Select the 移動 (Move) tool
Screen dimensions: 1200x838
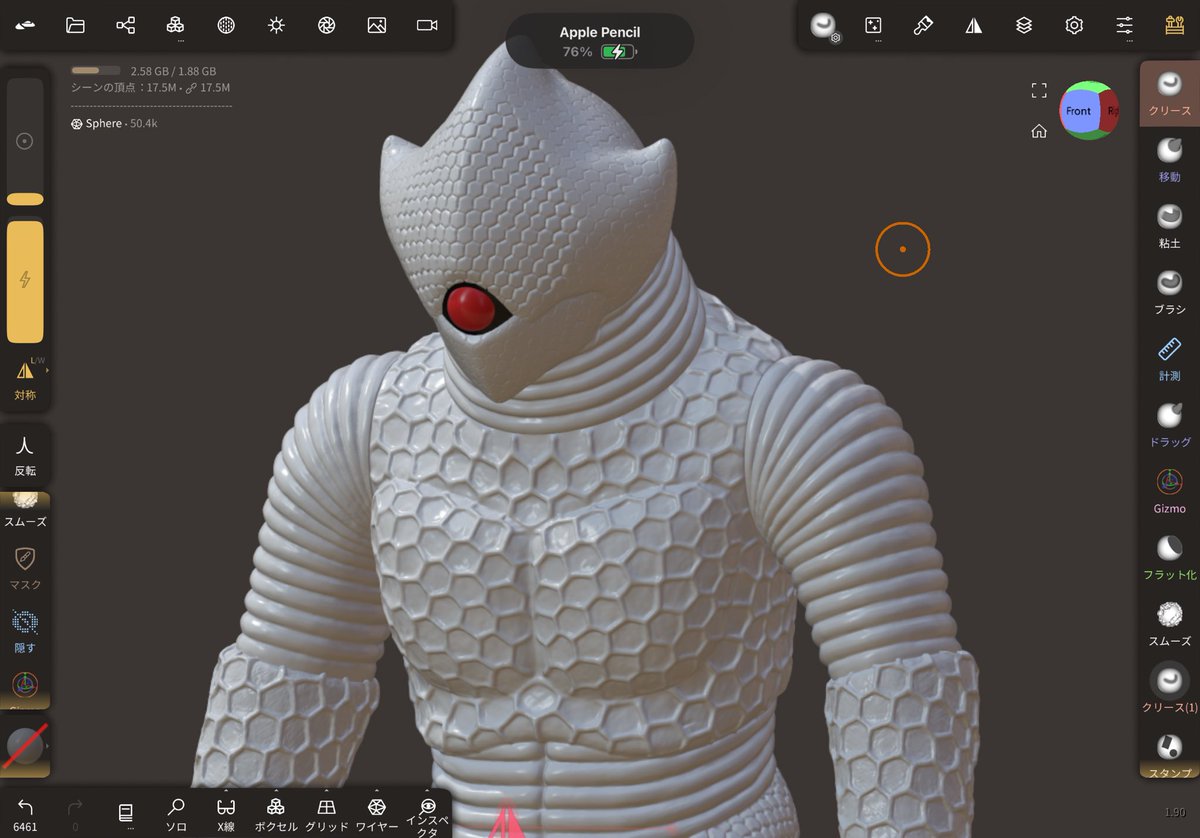tap(1170, 159)
